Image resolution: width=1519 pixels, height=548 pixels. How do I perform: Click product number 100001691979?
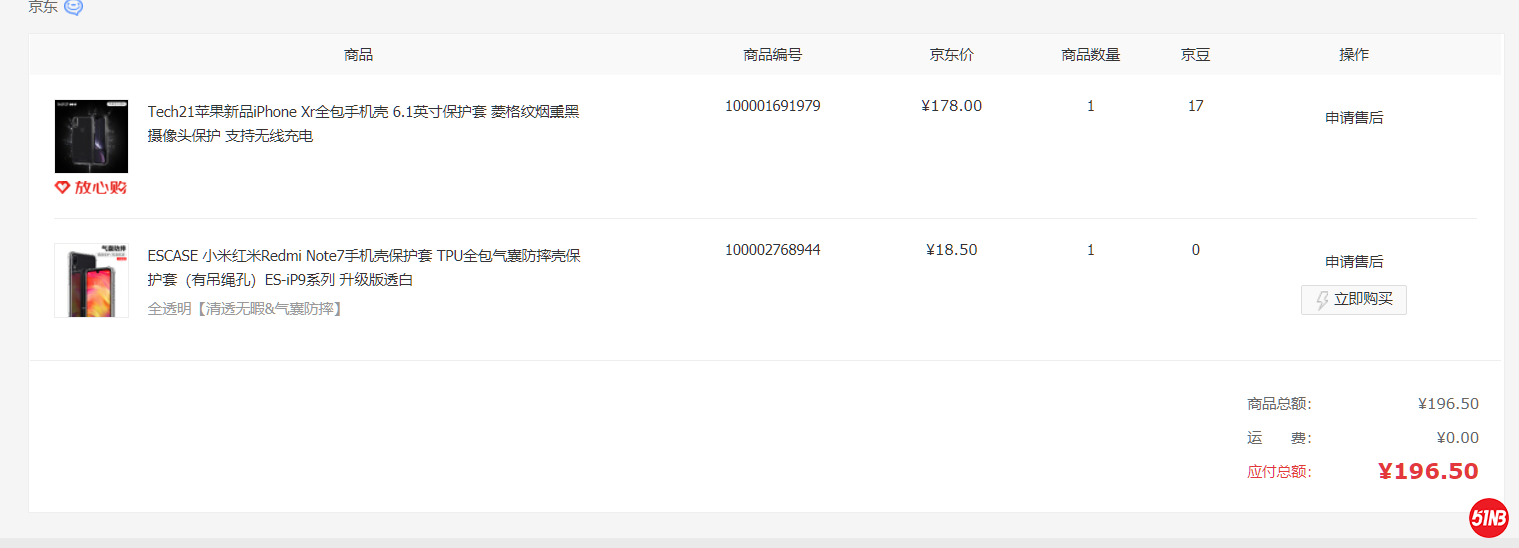[x=772, y=106]
